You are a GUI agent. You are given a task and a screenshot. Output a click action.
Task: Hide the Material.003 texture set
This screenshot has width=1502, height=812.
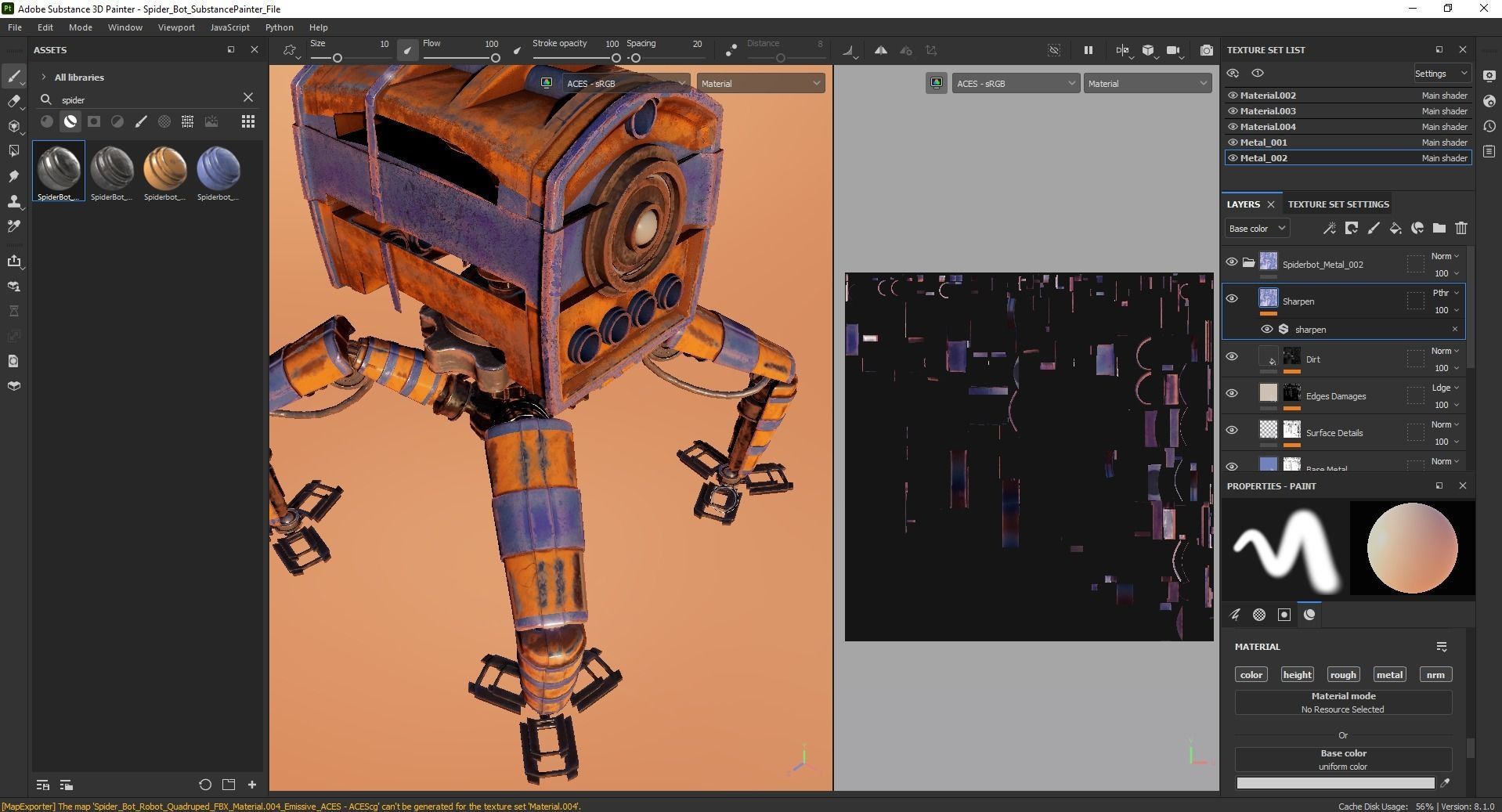1233,111
